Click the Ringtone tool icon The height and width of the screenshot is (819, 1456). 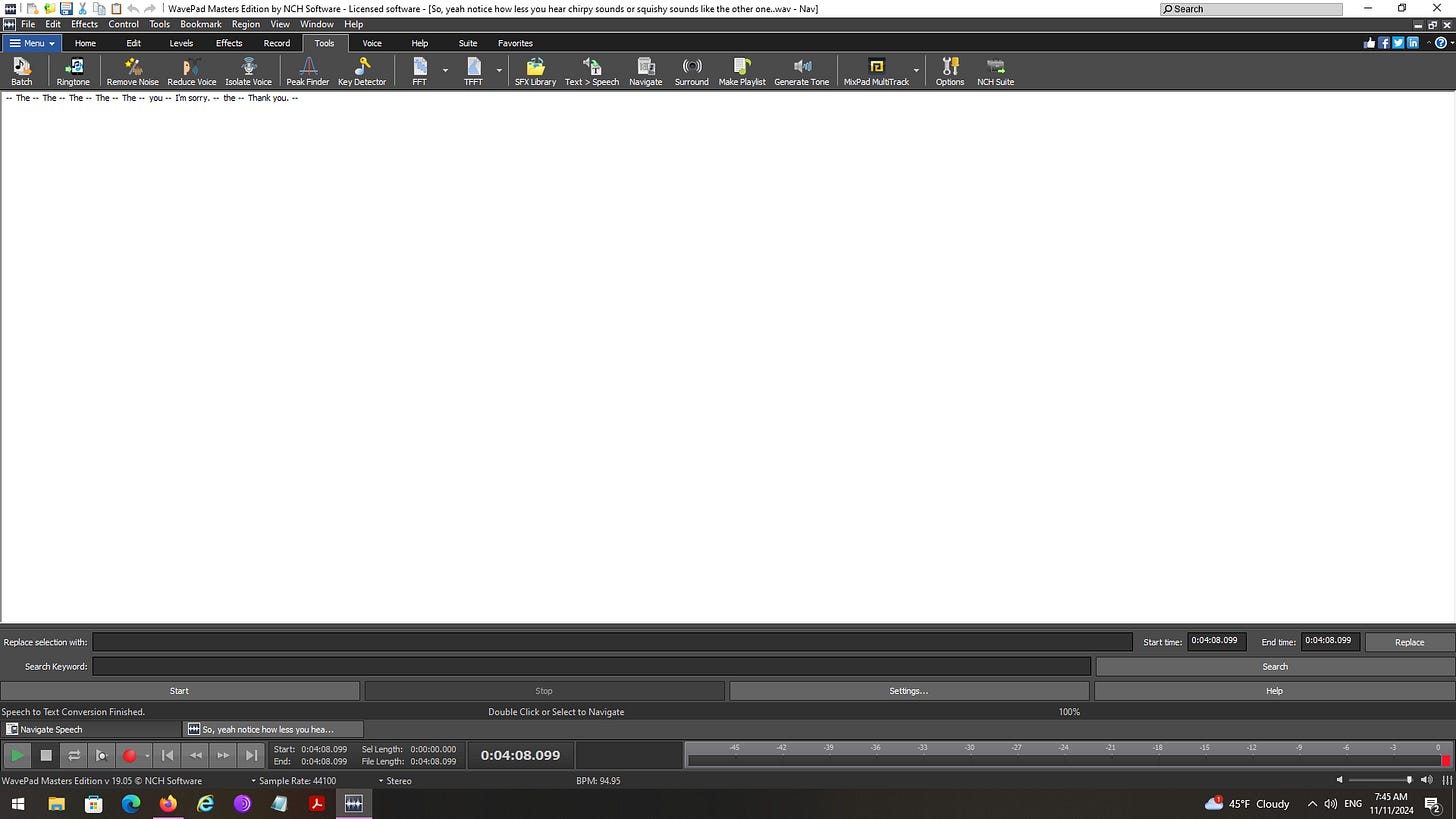click(x=73, y=71)
